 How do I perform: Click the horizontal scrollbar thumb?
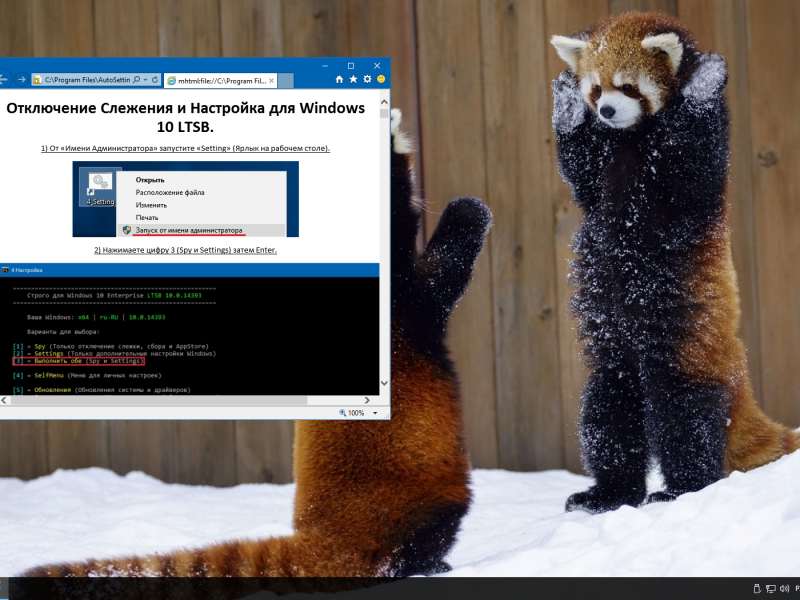(x=159, y=401)
